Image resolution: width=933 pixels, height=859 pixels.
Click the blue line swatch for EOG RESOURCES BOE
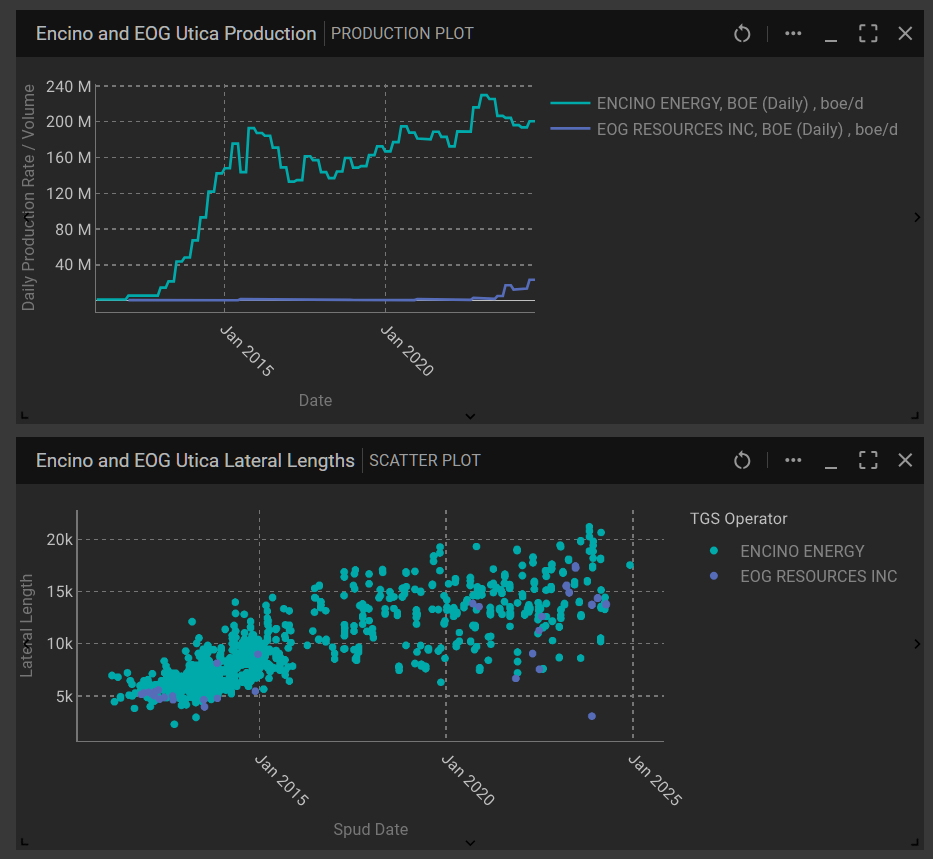570,128
